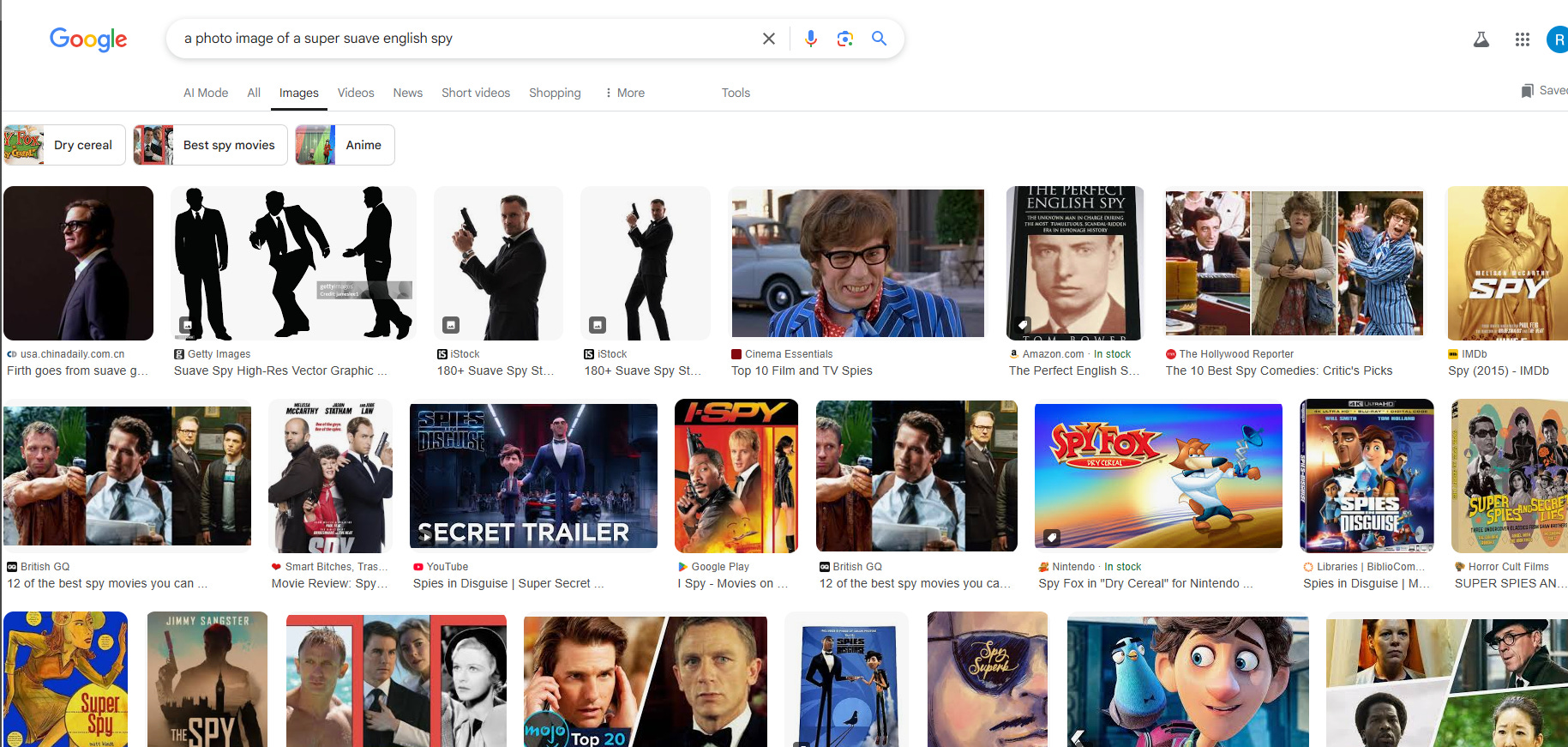Image resolution: width=1568 pixels, height=747 pixels.
Task: Clear the search query with X icon
Action: 769,39
